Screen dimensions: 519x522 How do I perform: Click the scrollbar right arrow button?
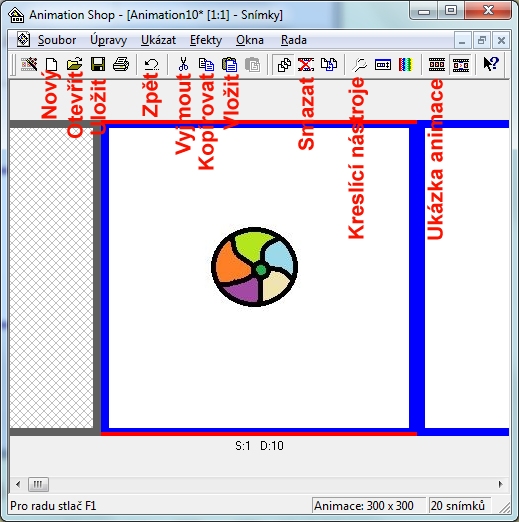pos(500,484)
